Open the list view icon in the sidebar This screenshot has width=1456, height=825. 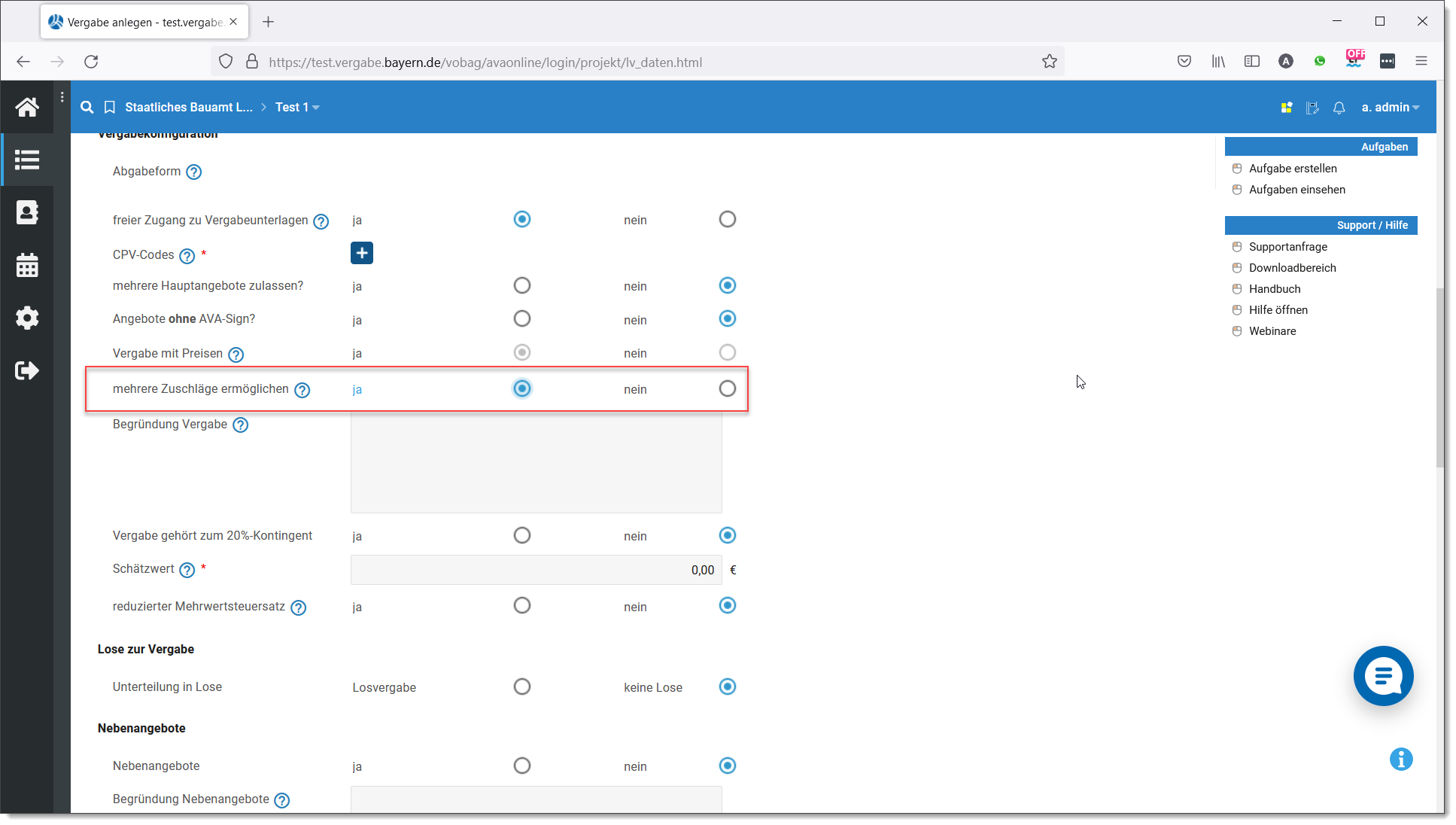[x=27, y=160]
